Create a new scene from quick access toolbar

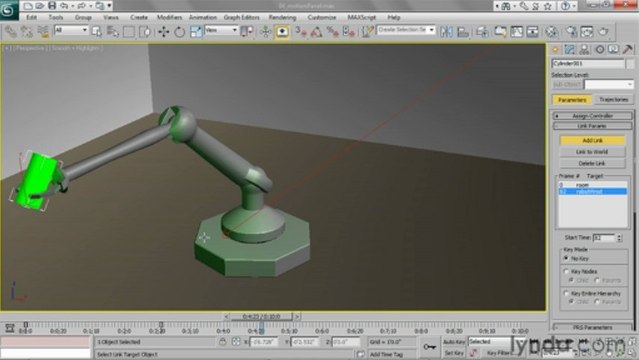click(28, 6)
